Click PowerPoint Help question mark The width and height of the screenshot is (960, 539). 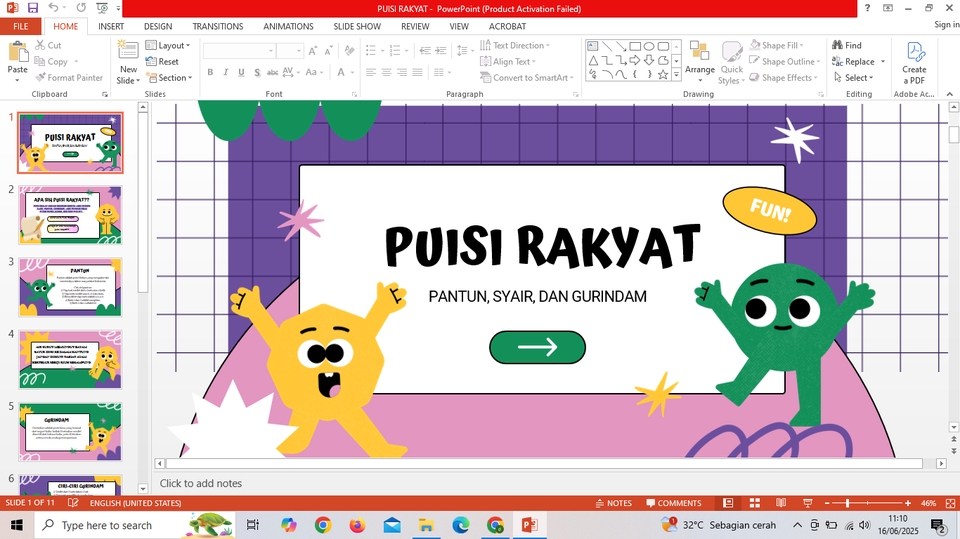(867, 8)
